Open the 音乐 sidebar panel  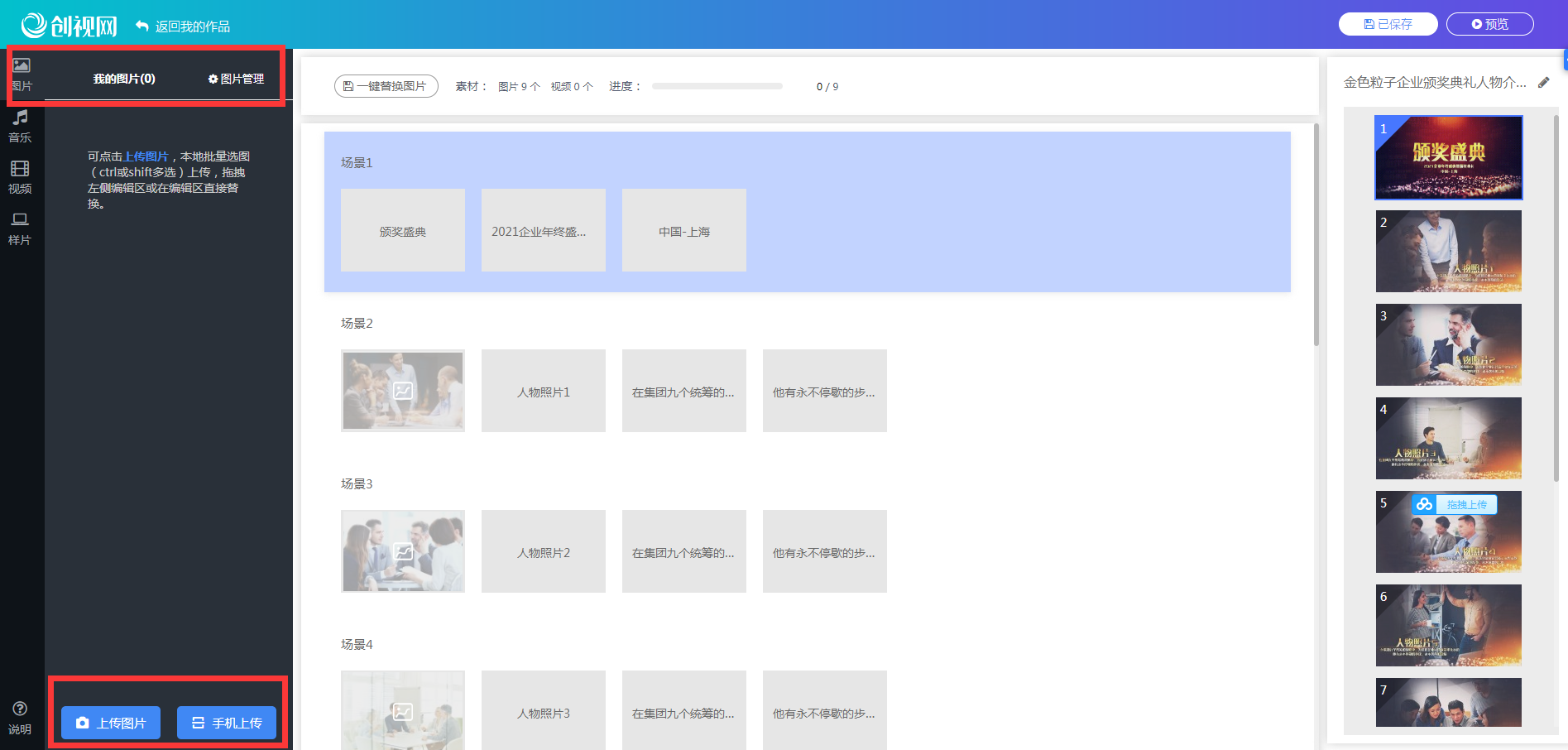[21, 127]
